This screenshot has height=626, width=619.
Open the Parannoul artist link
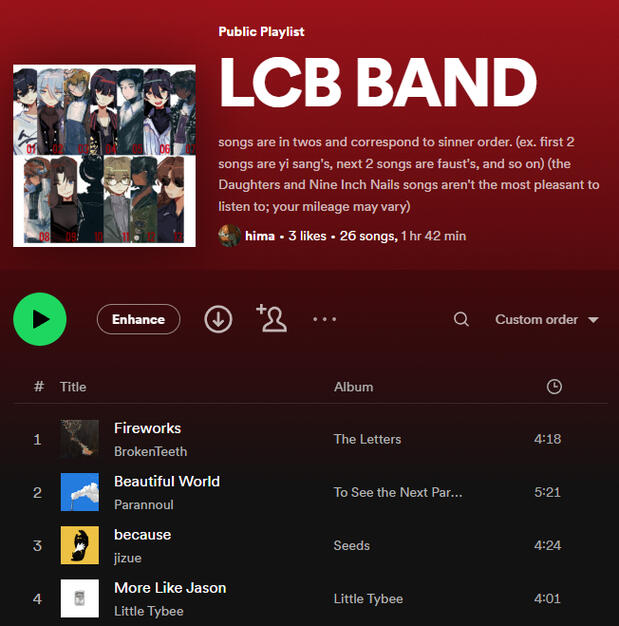(144, 505)
